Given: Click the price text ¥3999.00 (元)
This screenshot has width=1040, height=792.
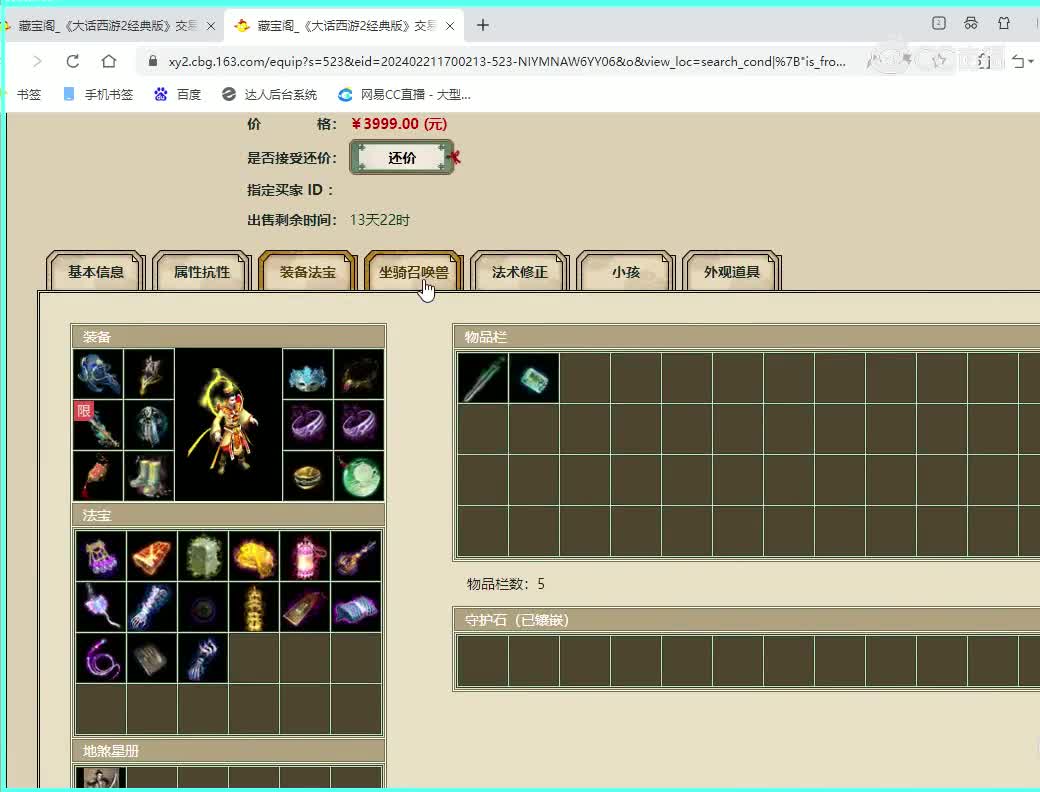Looking at the screenshot, I should point(399,124).
